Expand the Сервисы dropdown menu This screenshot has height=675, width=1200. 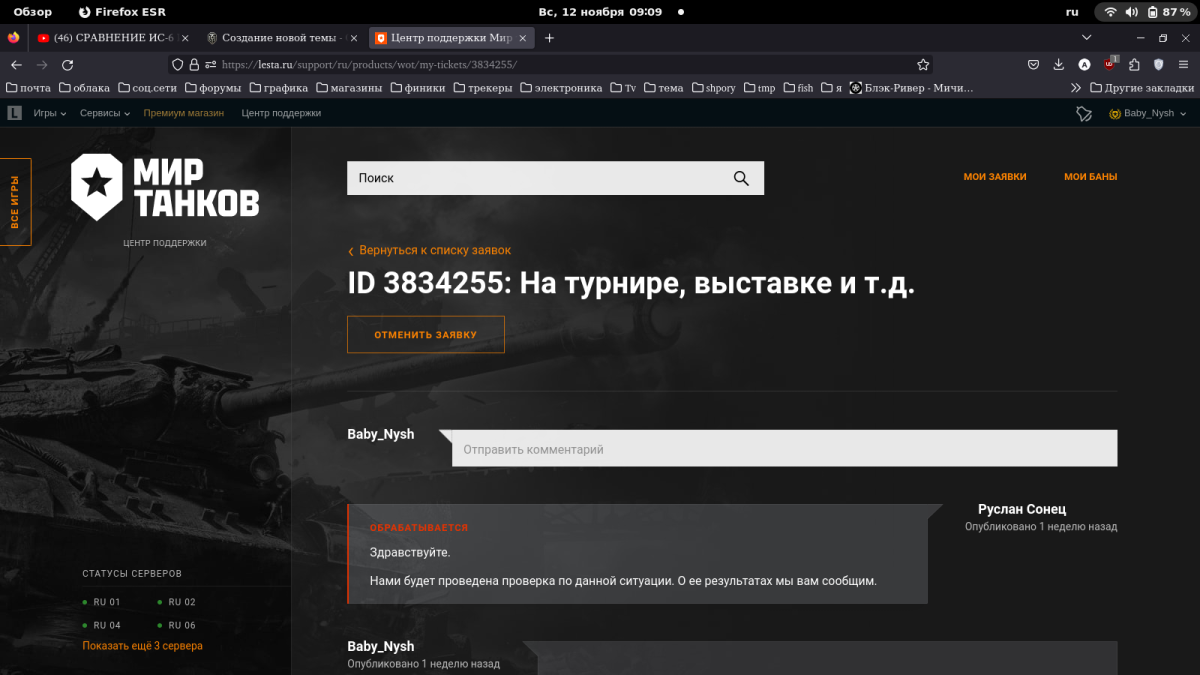[105, 114]
